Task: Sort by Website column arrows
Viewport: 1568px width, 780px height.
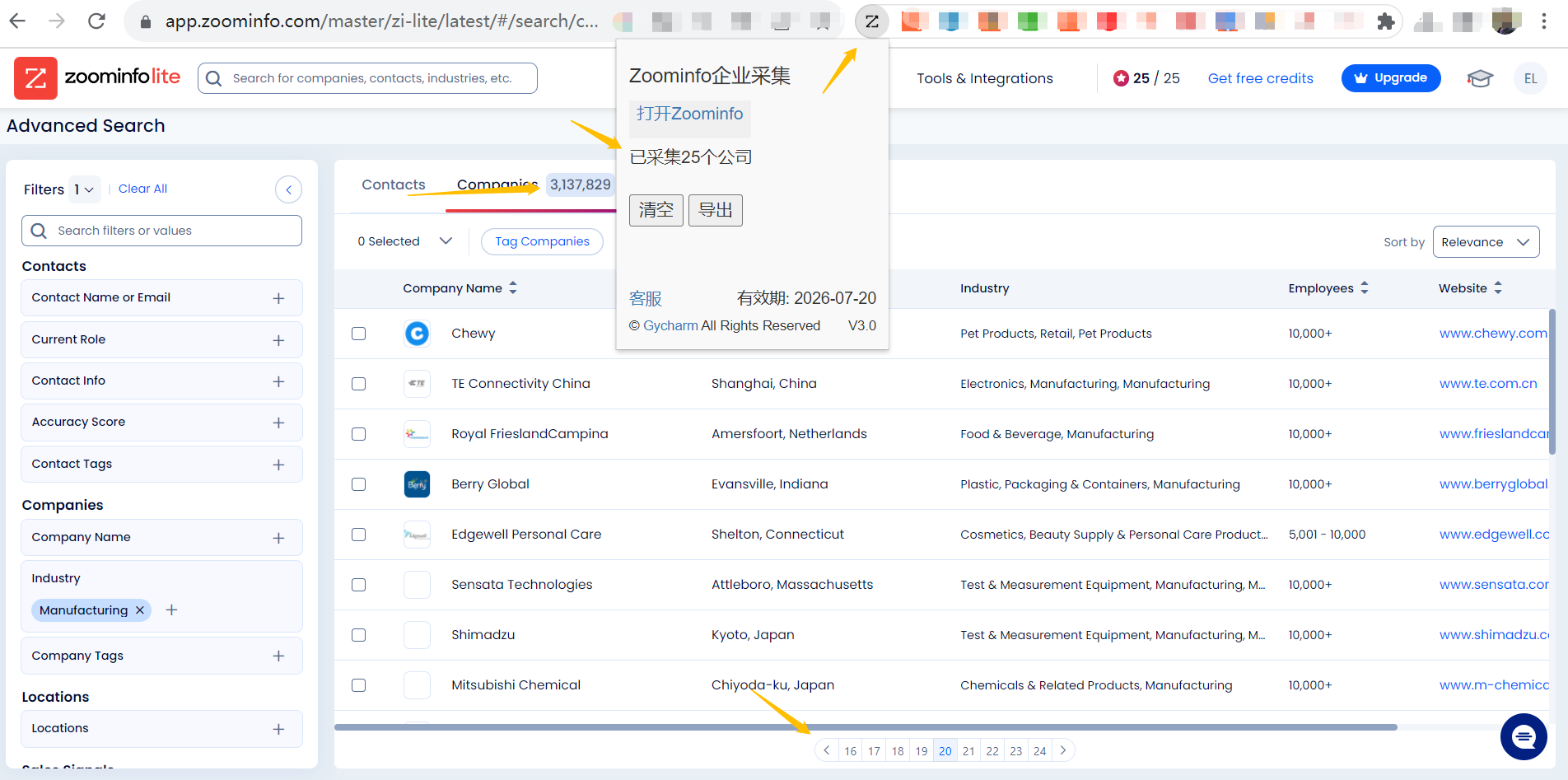Action: coord(1498,287)
